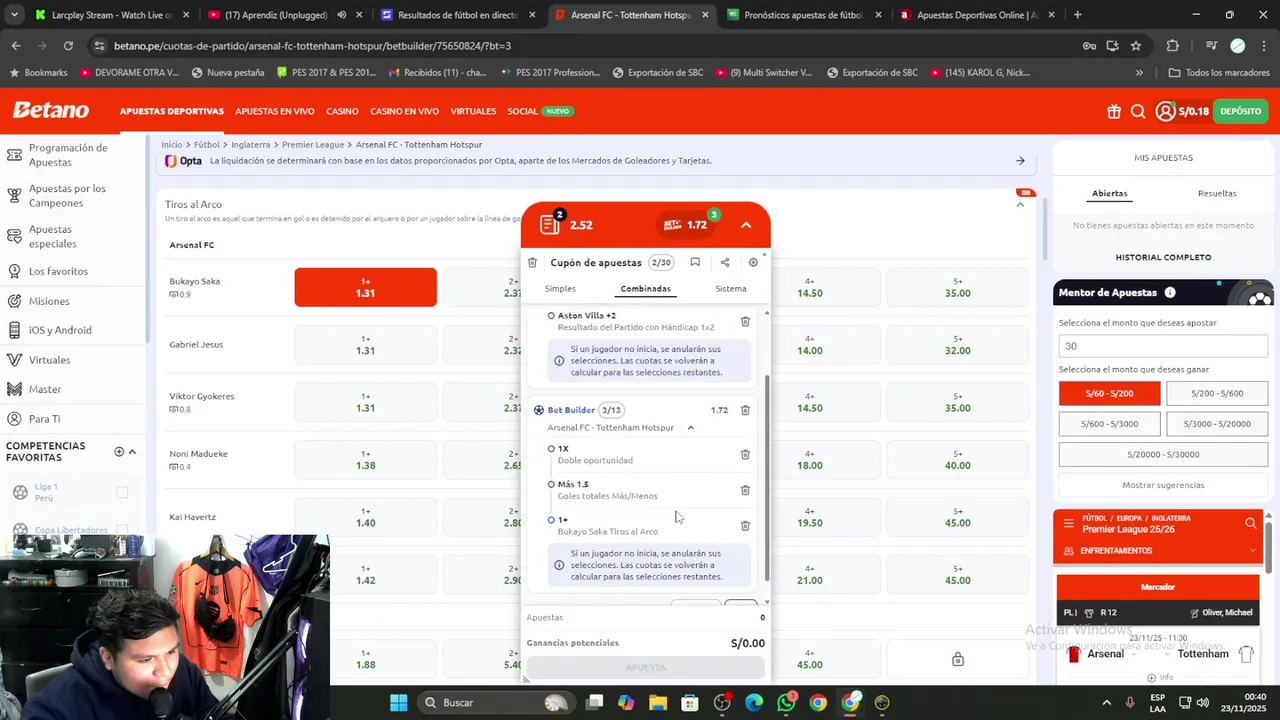Collapse the Tiros al Arco market
Screen dimensions: 1280x720
[1020, 204]
